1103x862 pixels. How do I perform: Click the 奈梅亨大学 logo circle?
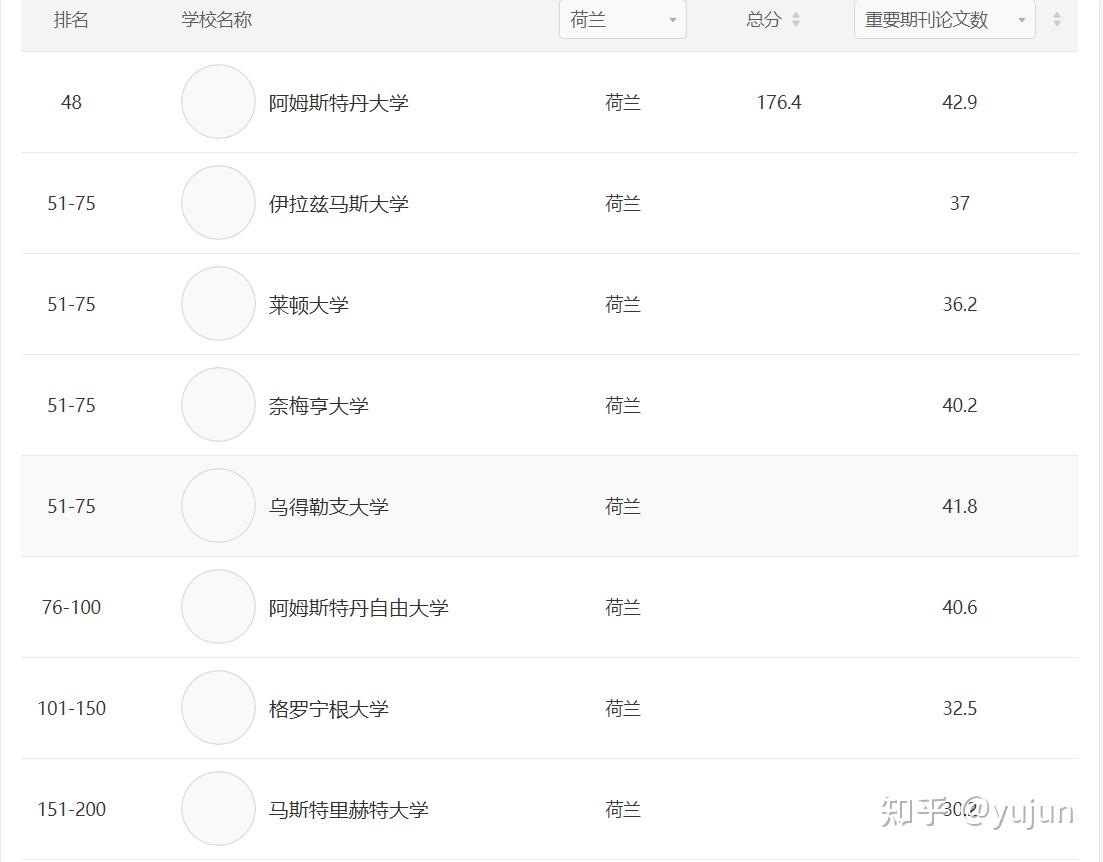point(218,405)
